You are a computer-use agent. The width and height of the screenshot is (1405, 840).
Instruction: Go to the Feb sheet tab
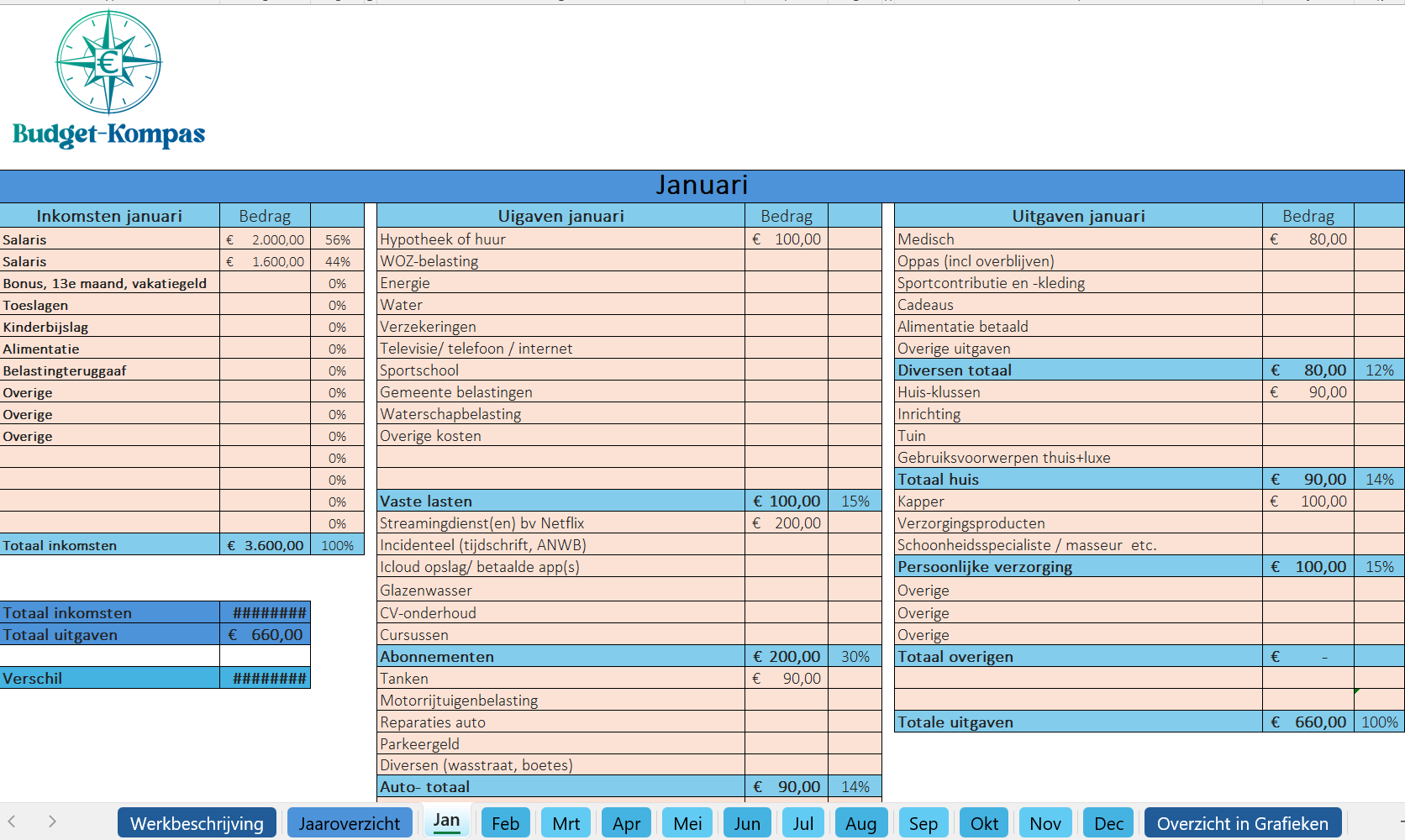click(505, 823)
